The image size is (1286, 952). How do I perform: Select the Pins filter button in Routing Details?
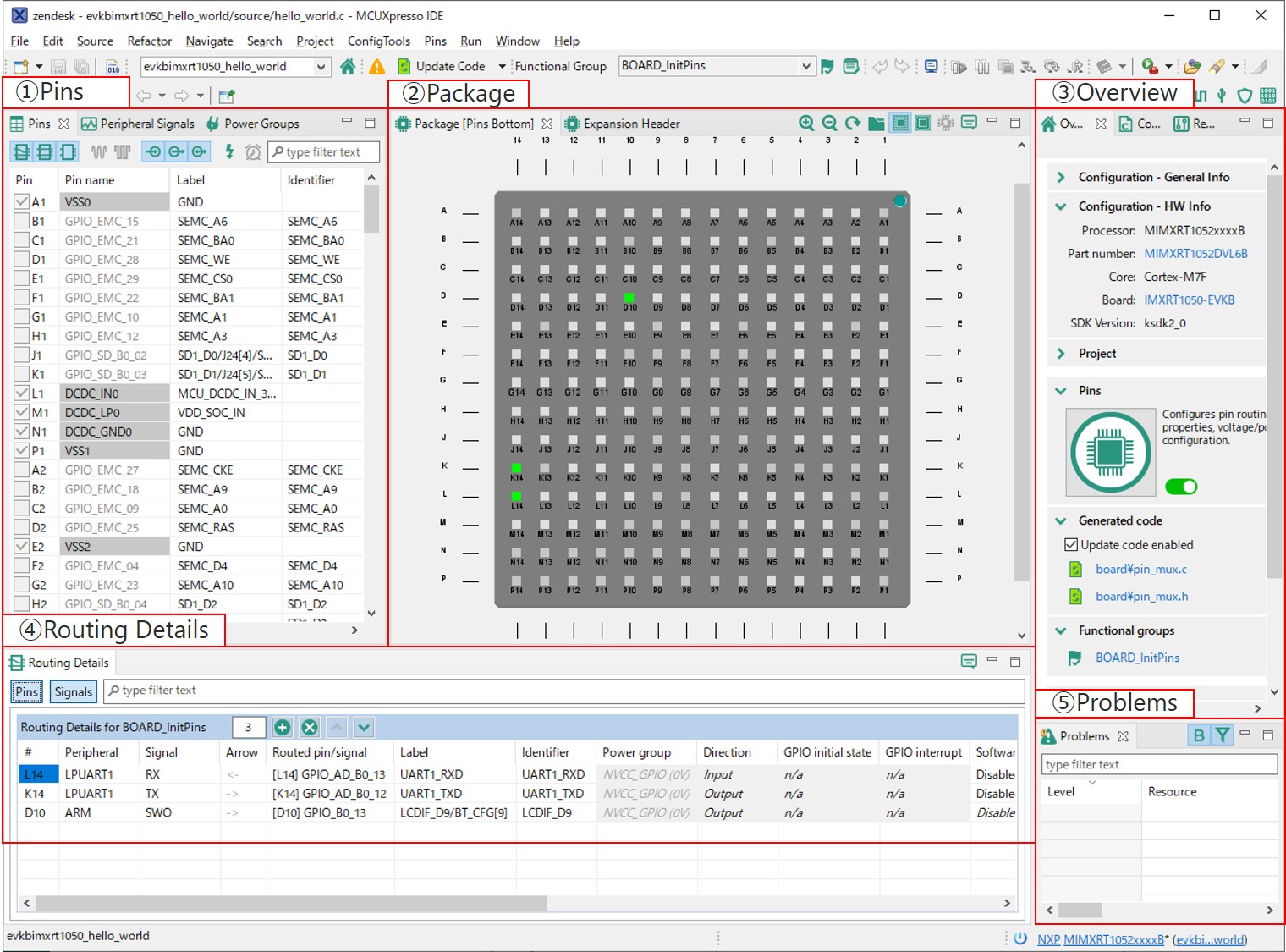pyautogui.click(x=27, y=691)
